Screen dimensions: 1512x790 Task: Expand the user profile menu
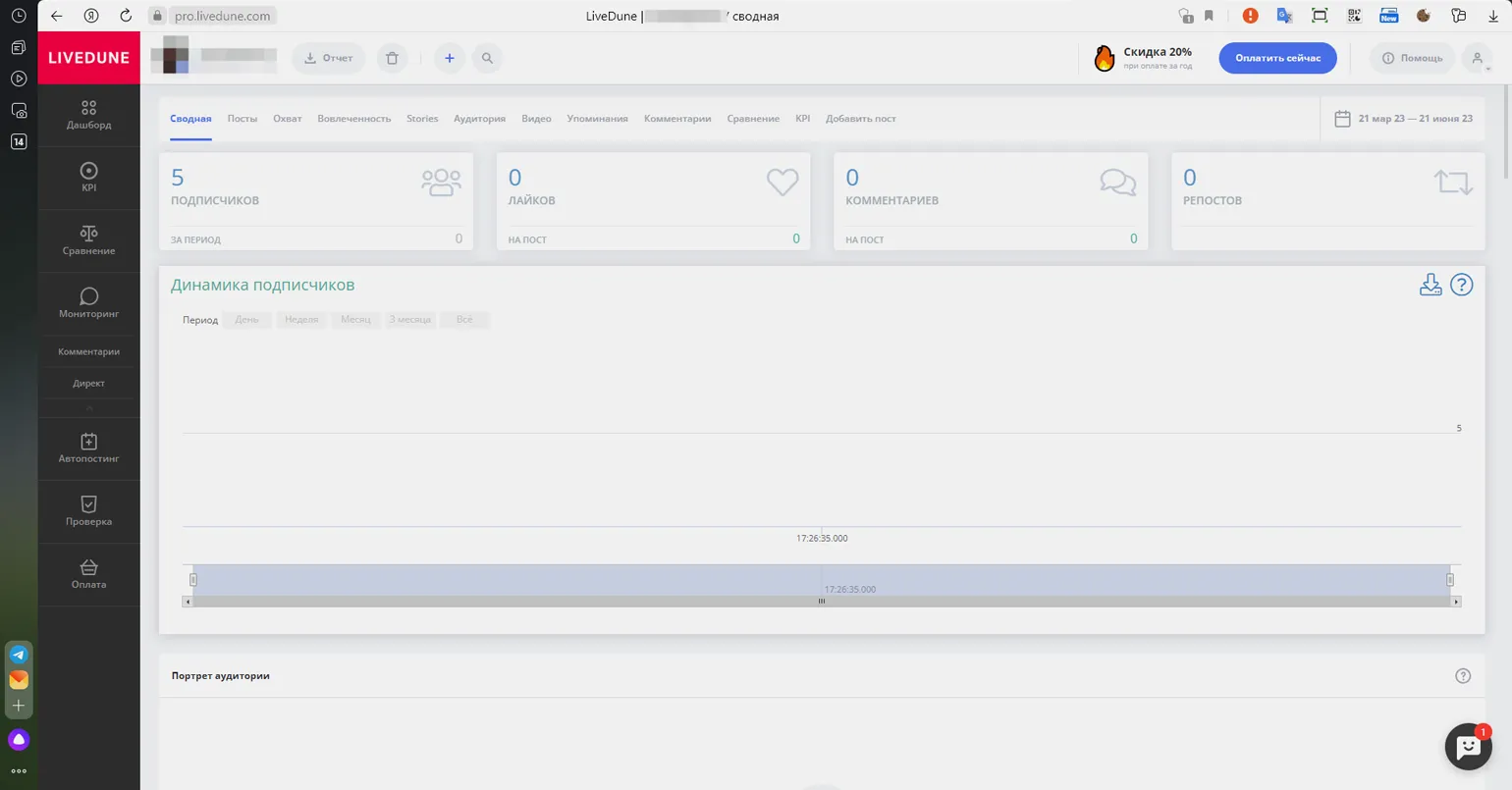[x=1478, y=58]
